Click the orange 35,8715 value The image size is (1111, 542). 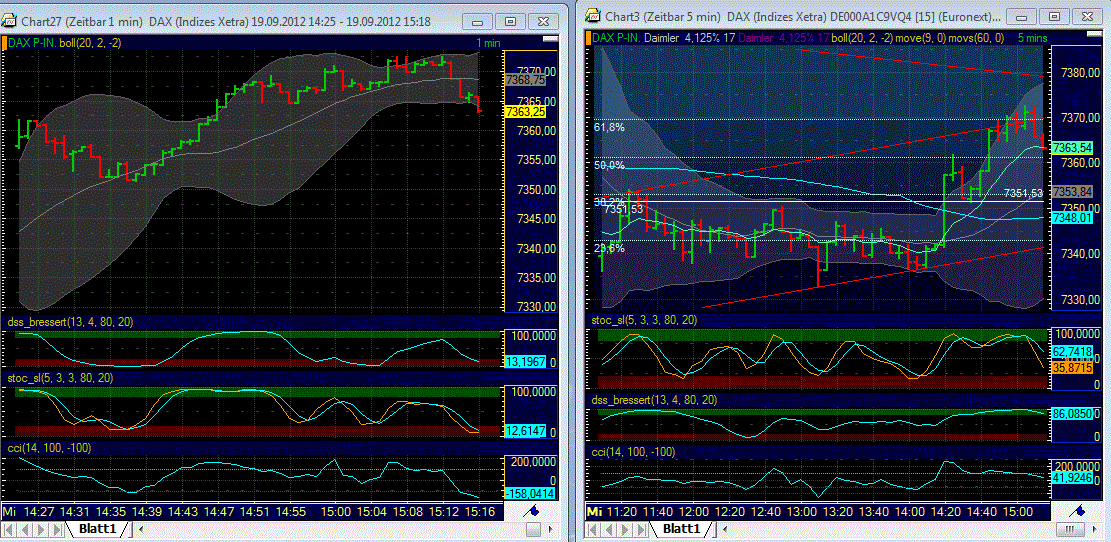pos(1071,368)
